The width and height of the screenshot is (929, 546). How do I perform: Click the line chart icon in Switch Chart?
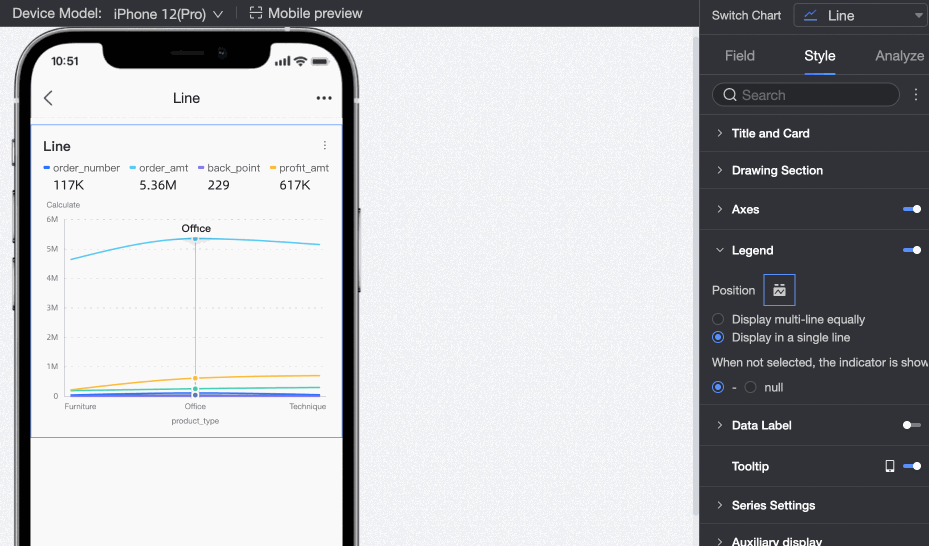[x=810, y=15]
